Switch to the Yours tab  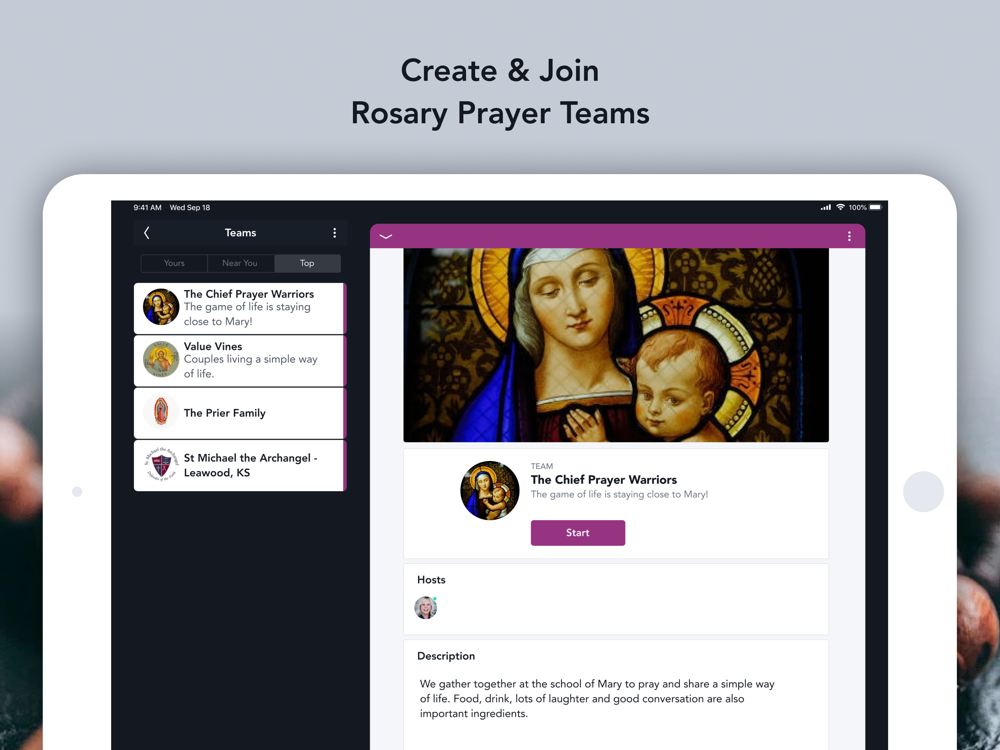point(174,263)
